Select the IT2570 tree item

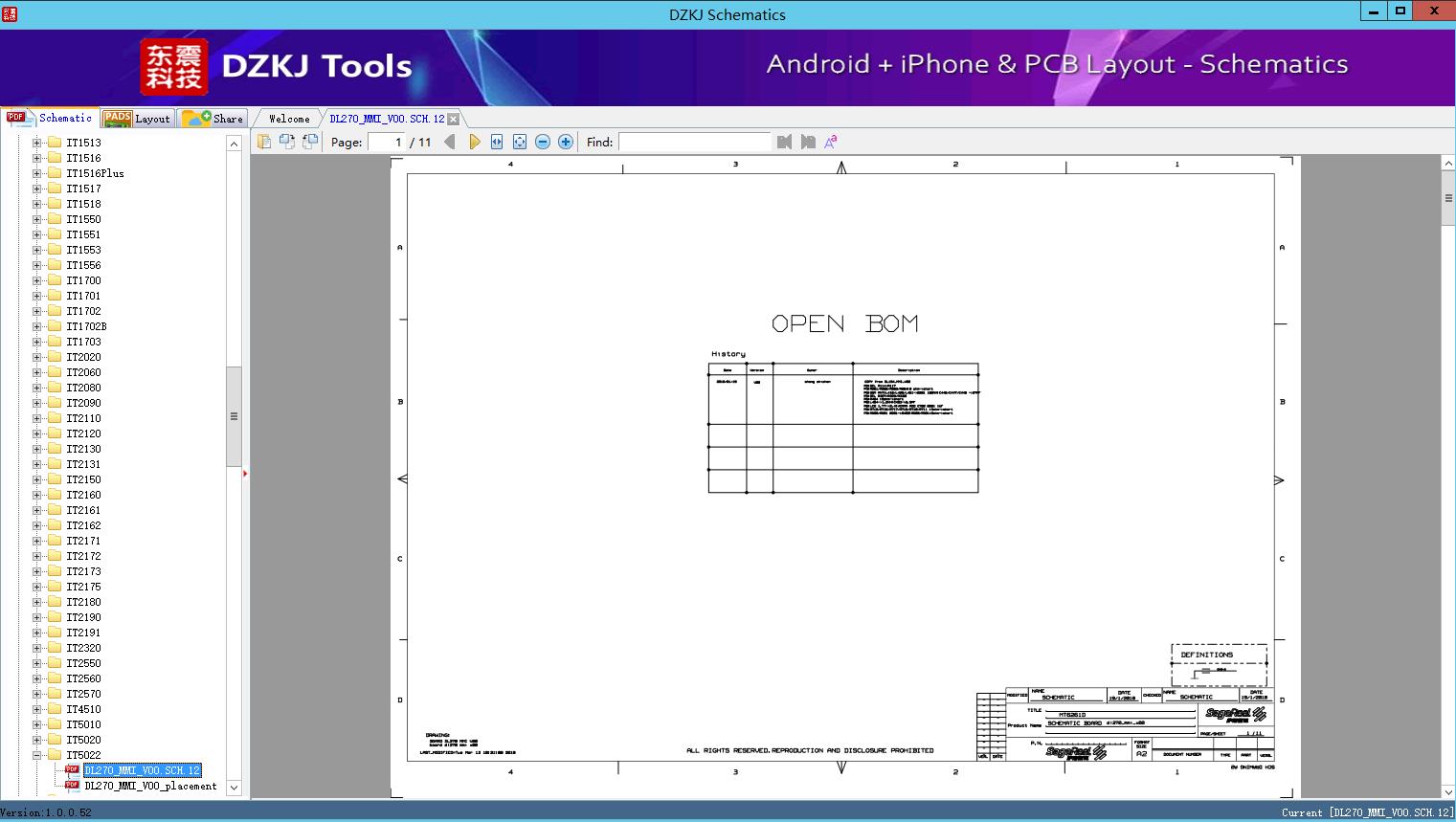tap(83, 694)
